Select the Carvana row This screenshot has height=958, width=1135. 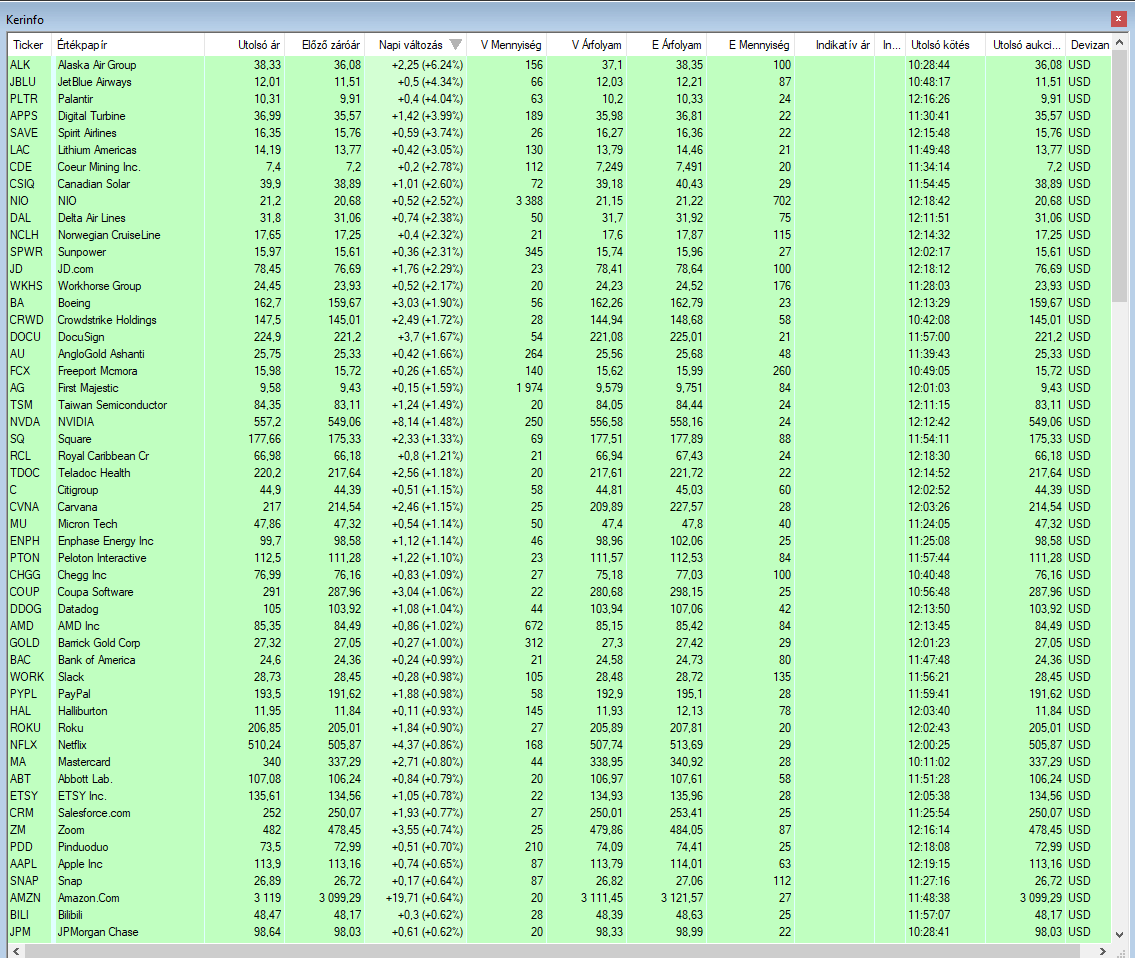pos(560,507)
